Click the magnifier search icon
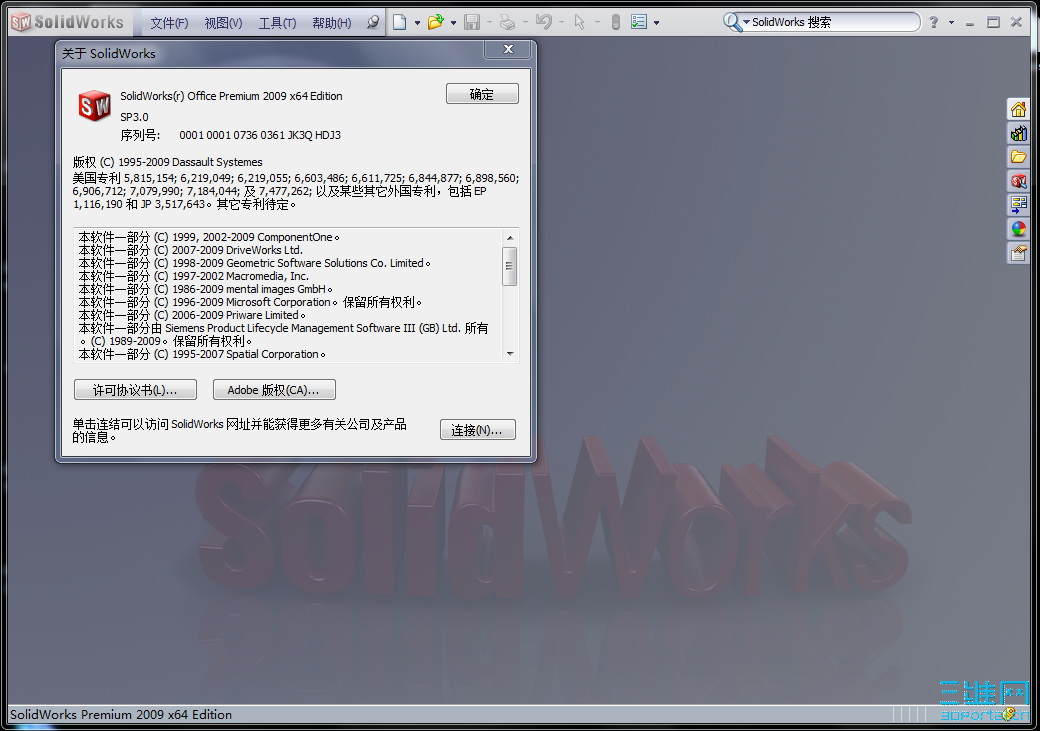The height and width of the screenshot is (731, 1040). point(731,23)
